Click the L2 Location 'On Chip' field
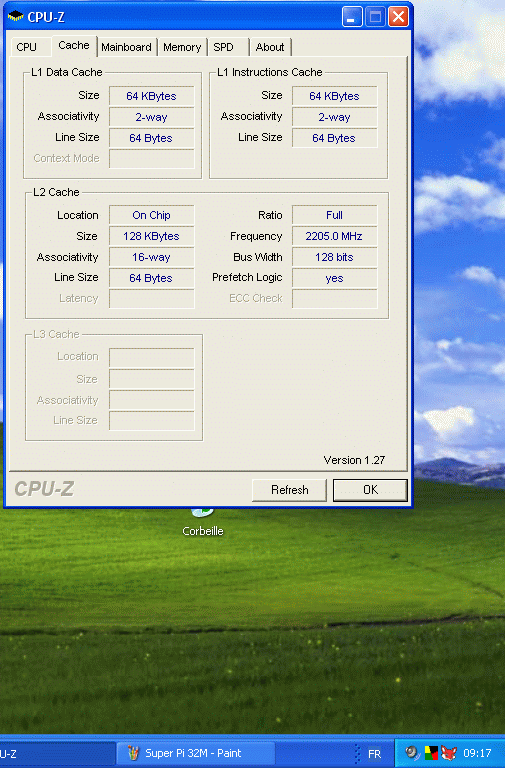The image size is (505, 768). (x=151, y=215)
